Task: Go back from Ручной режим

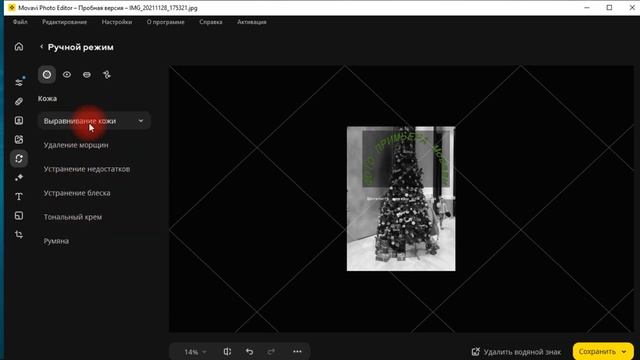Action: [x=41, y=47]
